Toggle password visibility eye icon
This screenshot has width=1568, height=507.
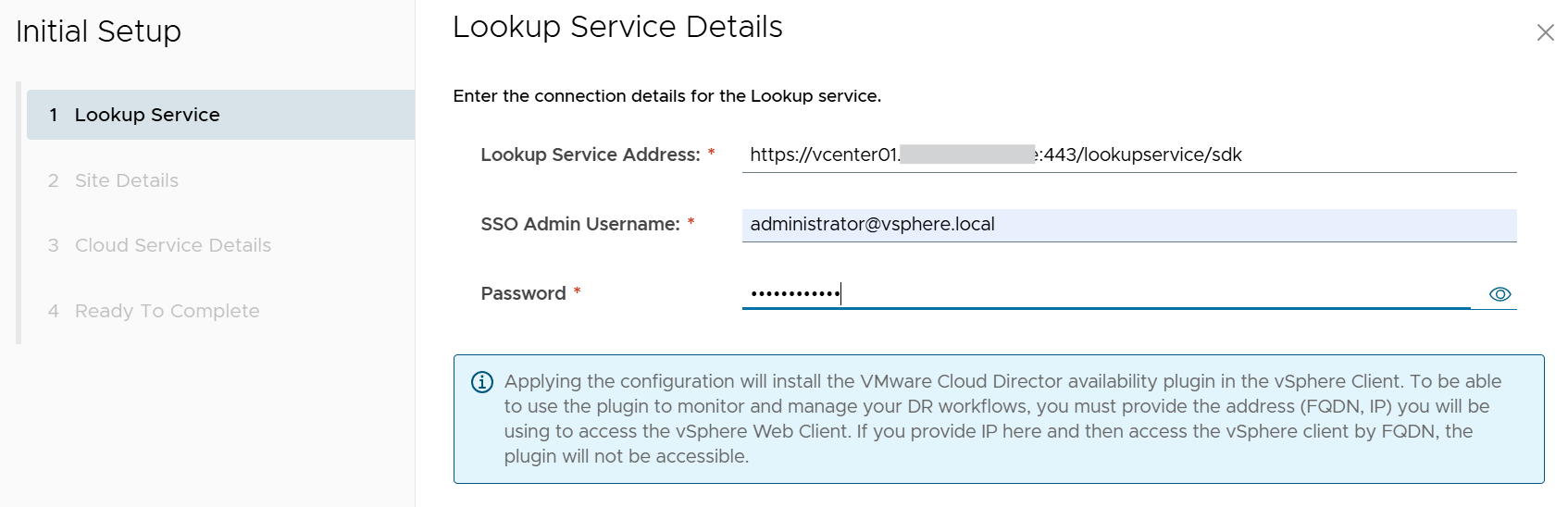[x=1500, y=294]
